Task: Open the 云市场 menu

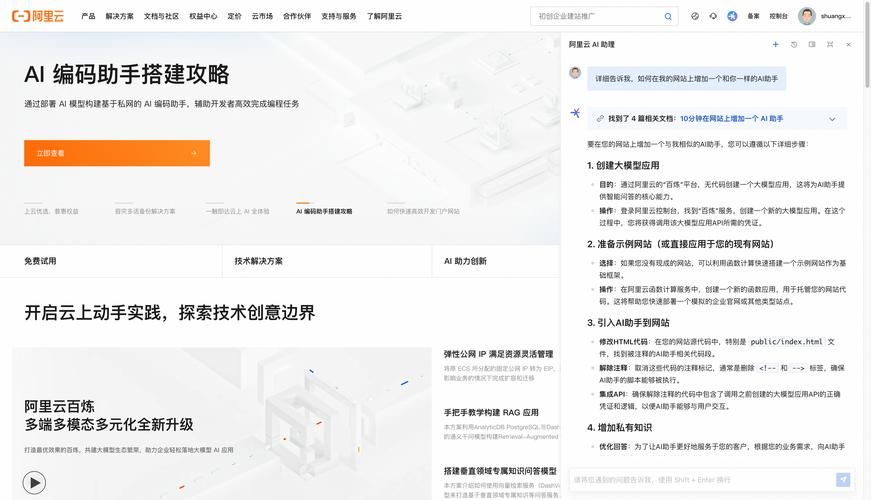Action: pyautogui.click(x=262, y=16)
